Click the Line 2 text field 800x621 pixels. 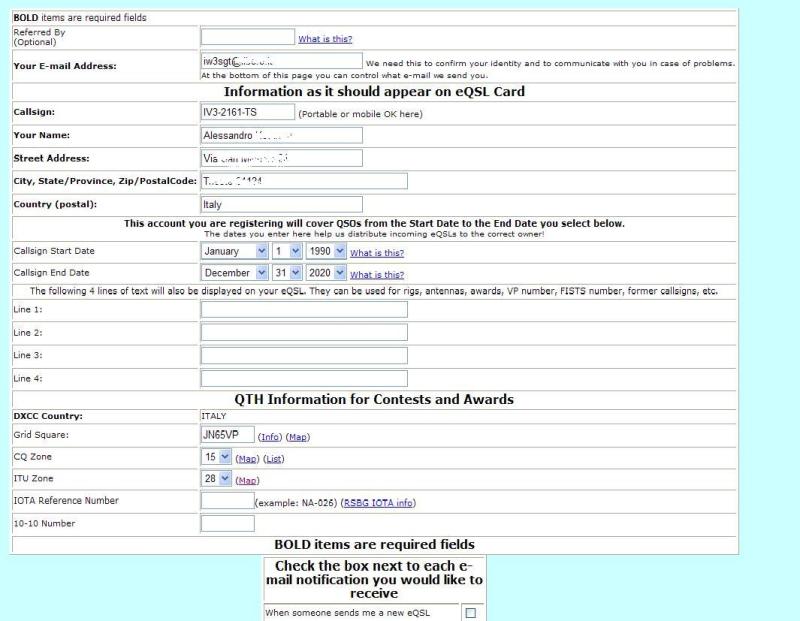304,333
